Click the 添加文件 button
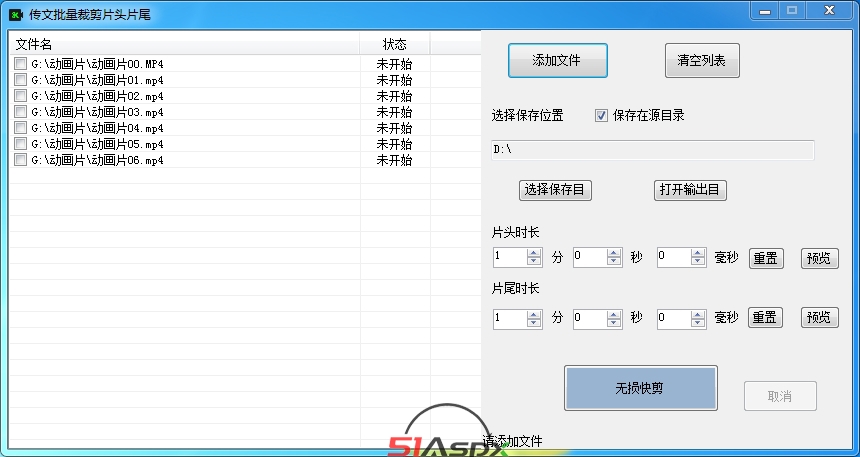860x457 pixels. pos(557,60)
